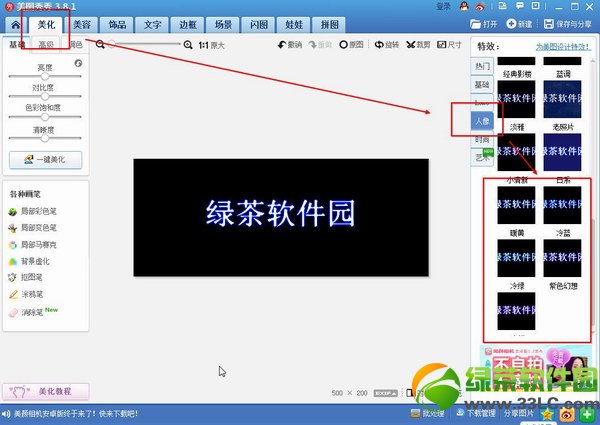Click the QQ penguin icon in title bar
Viewport: 600px width, 425px height.
point(464,6)
